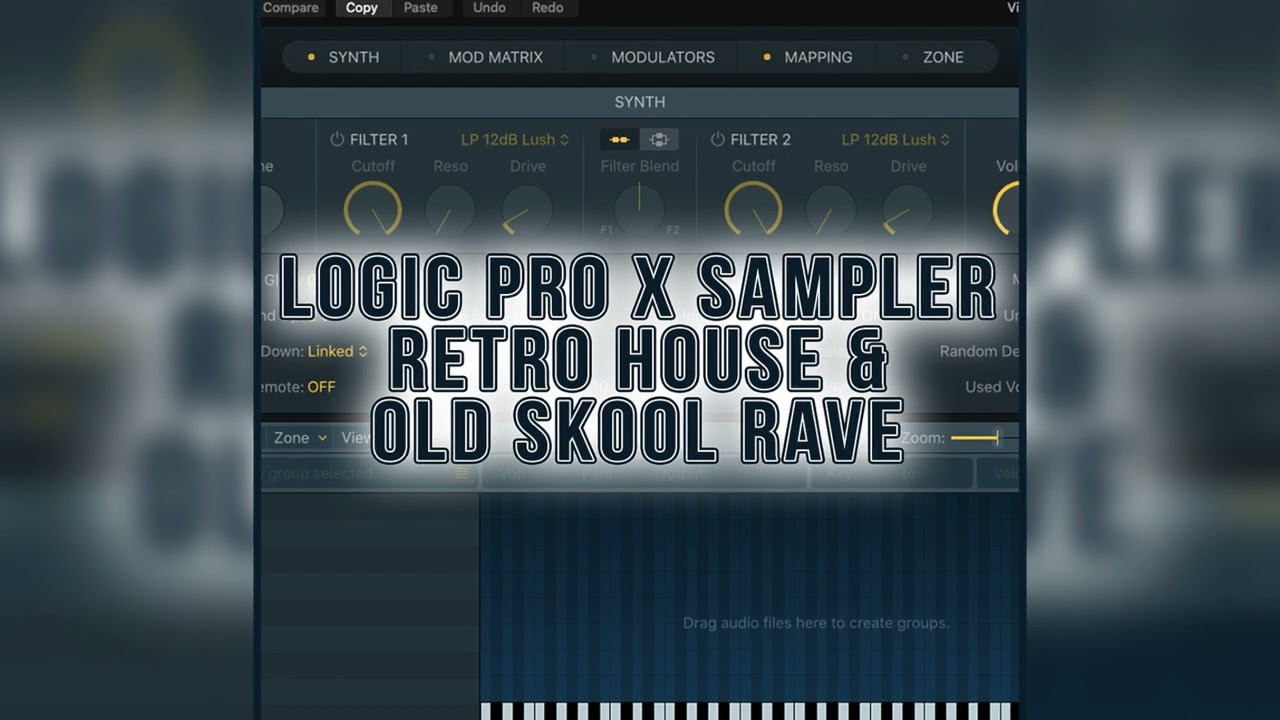Click the Filter 2 Drive knob
Viewport: 1280px width, 720px height.
point(908,210)
